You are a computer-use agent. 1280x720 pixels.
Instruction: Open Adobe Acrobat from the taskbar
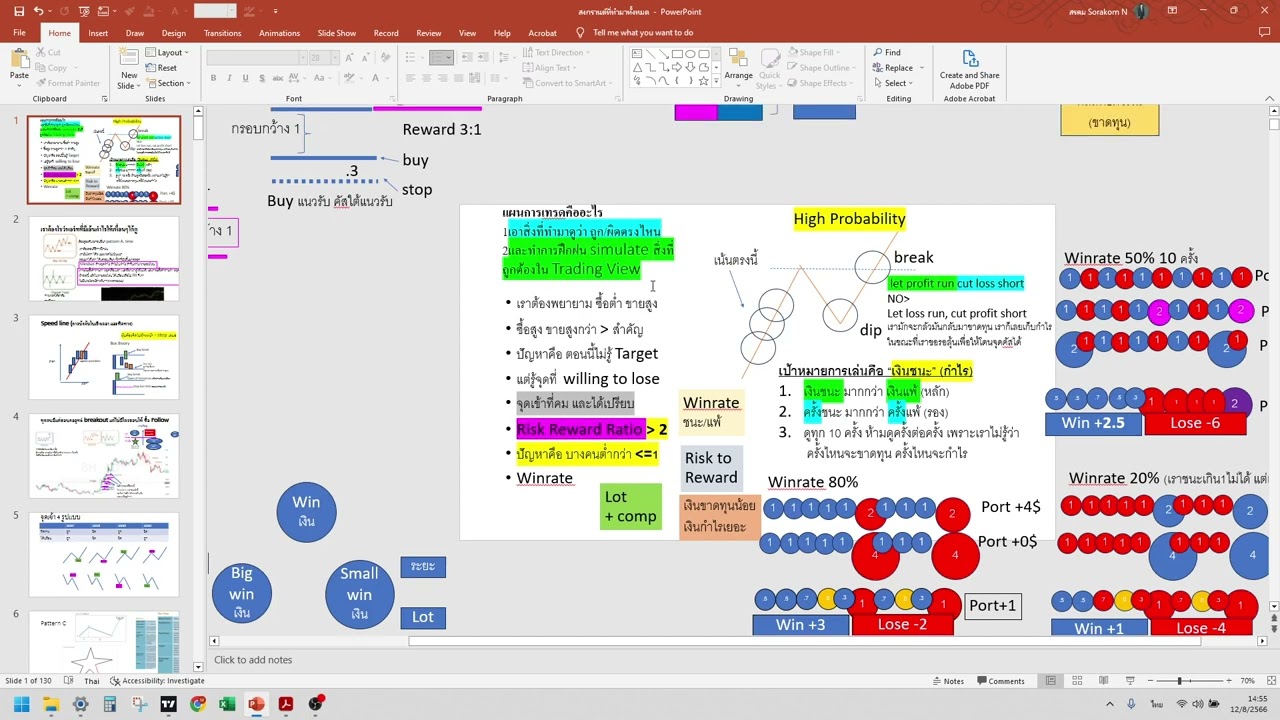point(286,704)
